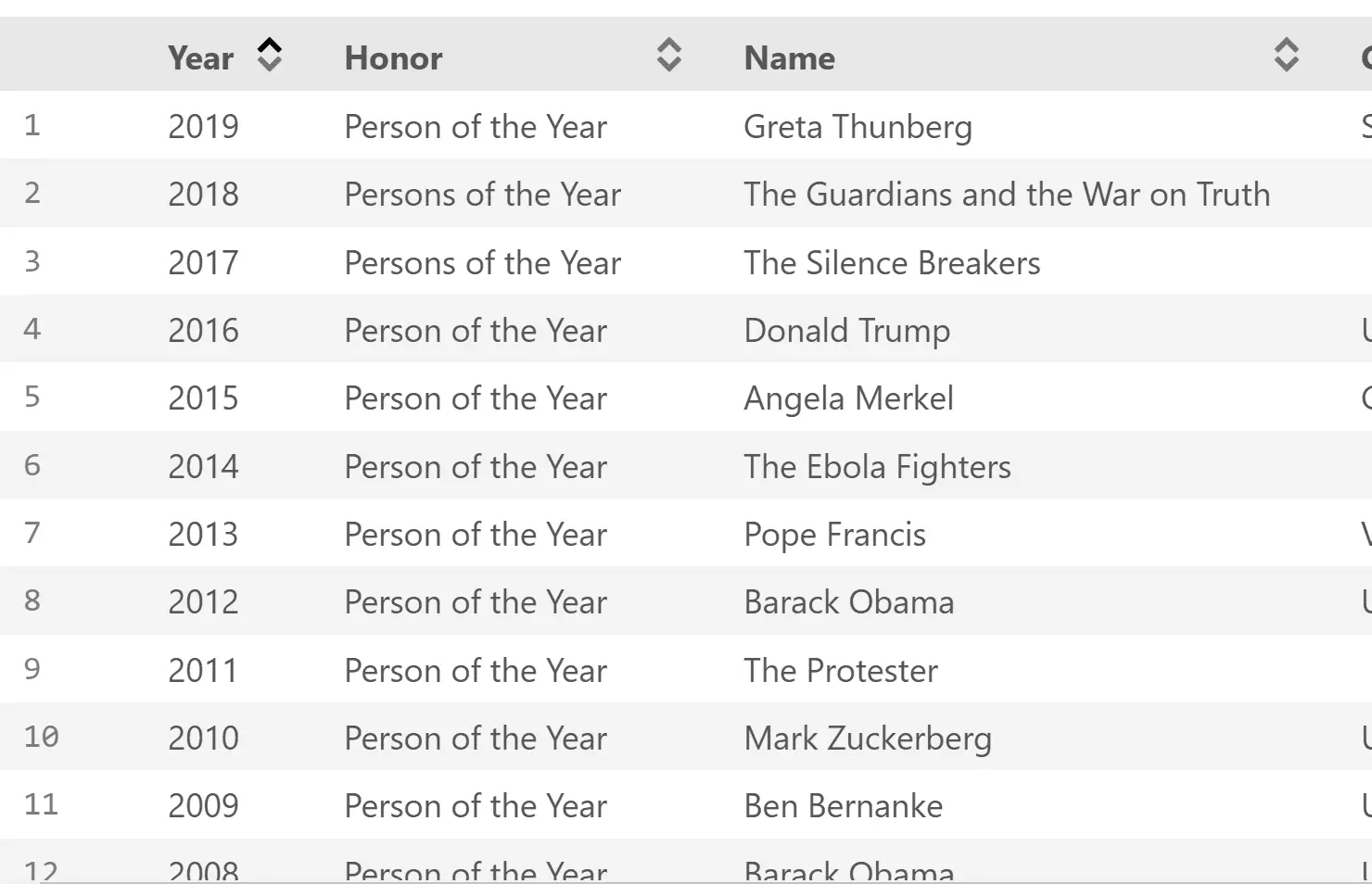Image resolution: width=1372 pixels, height=884 pixels.
Task: Click the Year column sort icon
Action: (269, 56)
